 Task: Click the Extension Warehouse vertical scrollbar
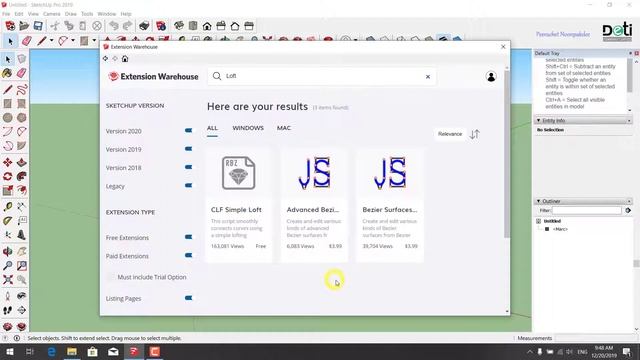(x=507, y=153)
